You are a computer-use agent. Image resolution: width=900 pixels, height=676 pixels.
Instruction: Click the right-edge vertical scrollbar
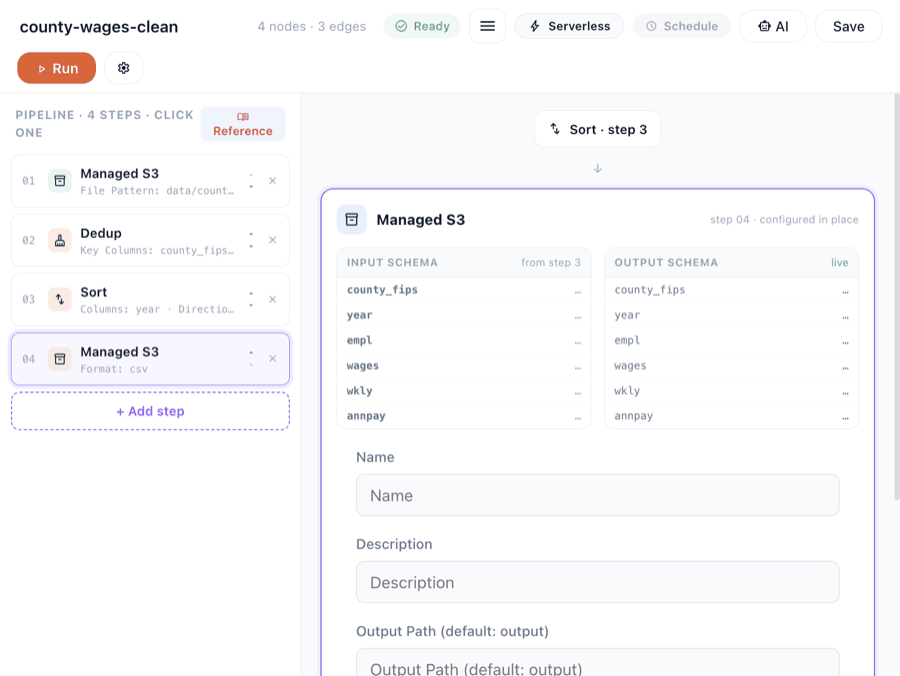(897, 296)
